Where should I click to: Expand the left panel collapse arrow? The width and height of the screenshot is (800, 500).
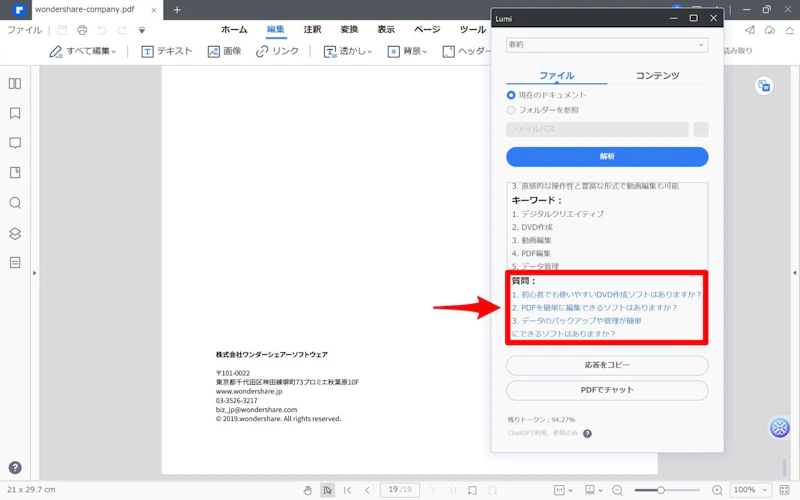35,273
